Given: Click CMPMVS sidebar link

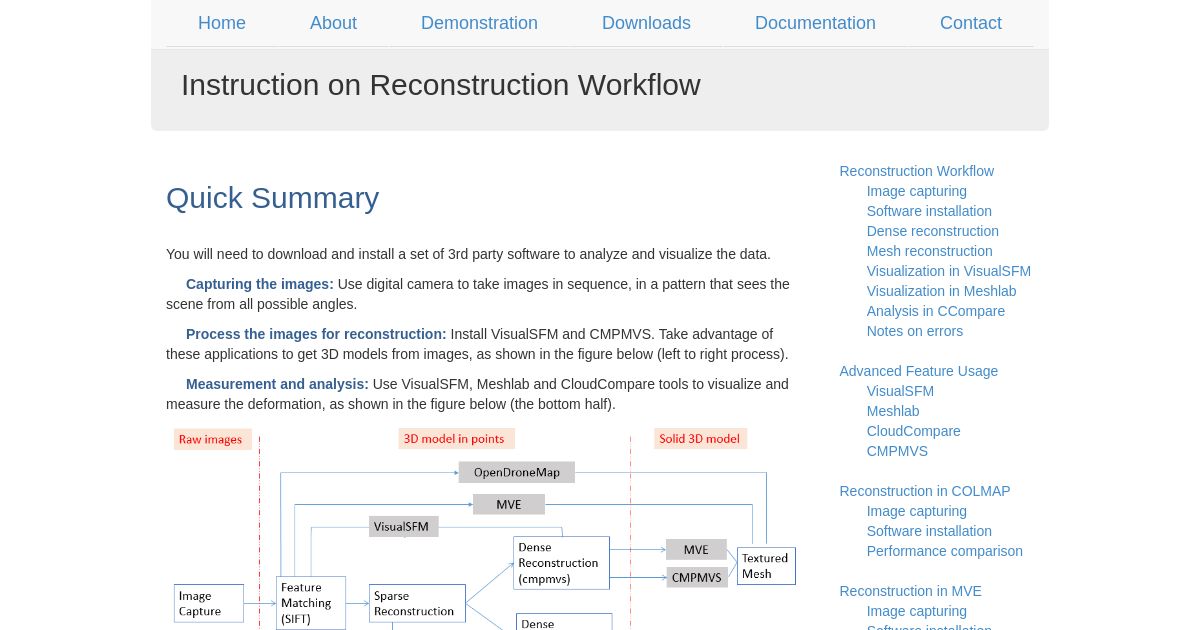Looking at the screenshot, I should click(897, 451).
